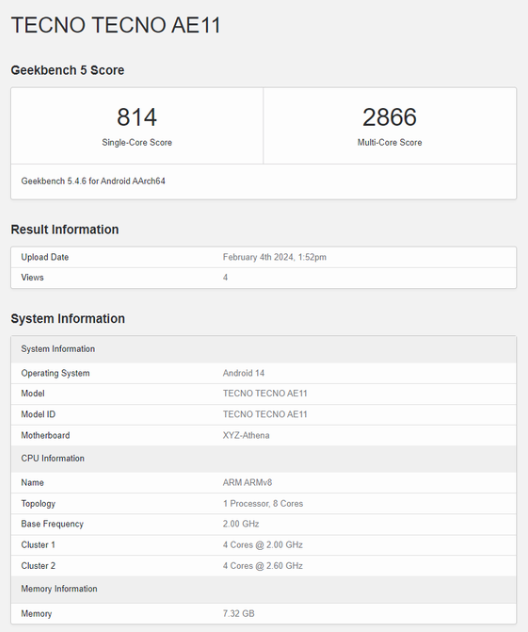Click the 2866 multi-core score number

click(x=389, y=117)
